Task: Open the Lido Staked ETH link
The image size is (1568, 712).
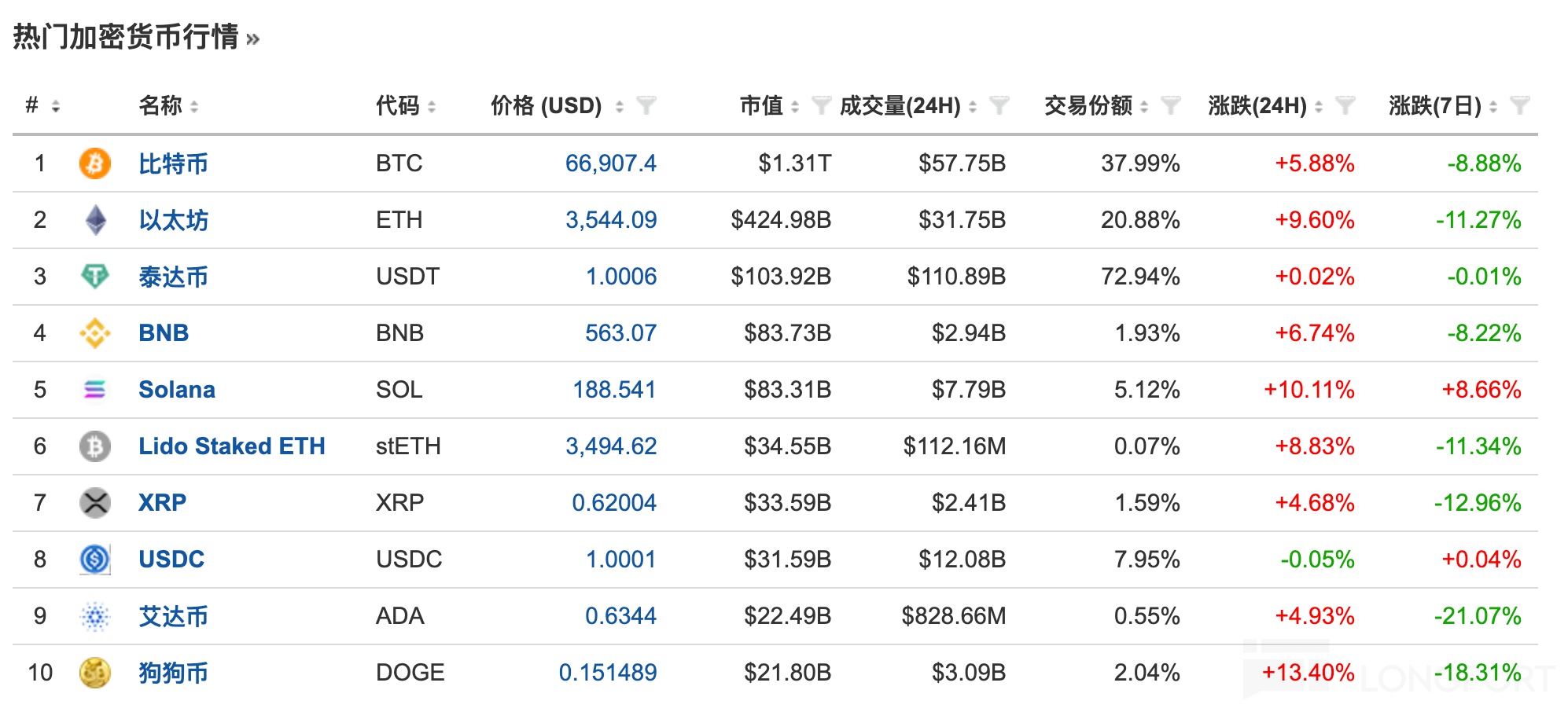Action: click(231, 446)
